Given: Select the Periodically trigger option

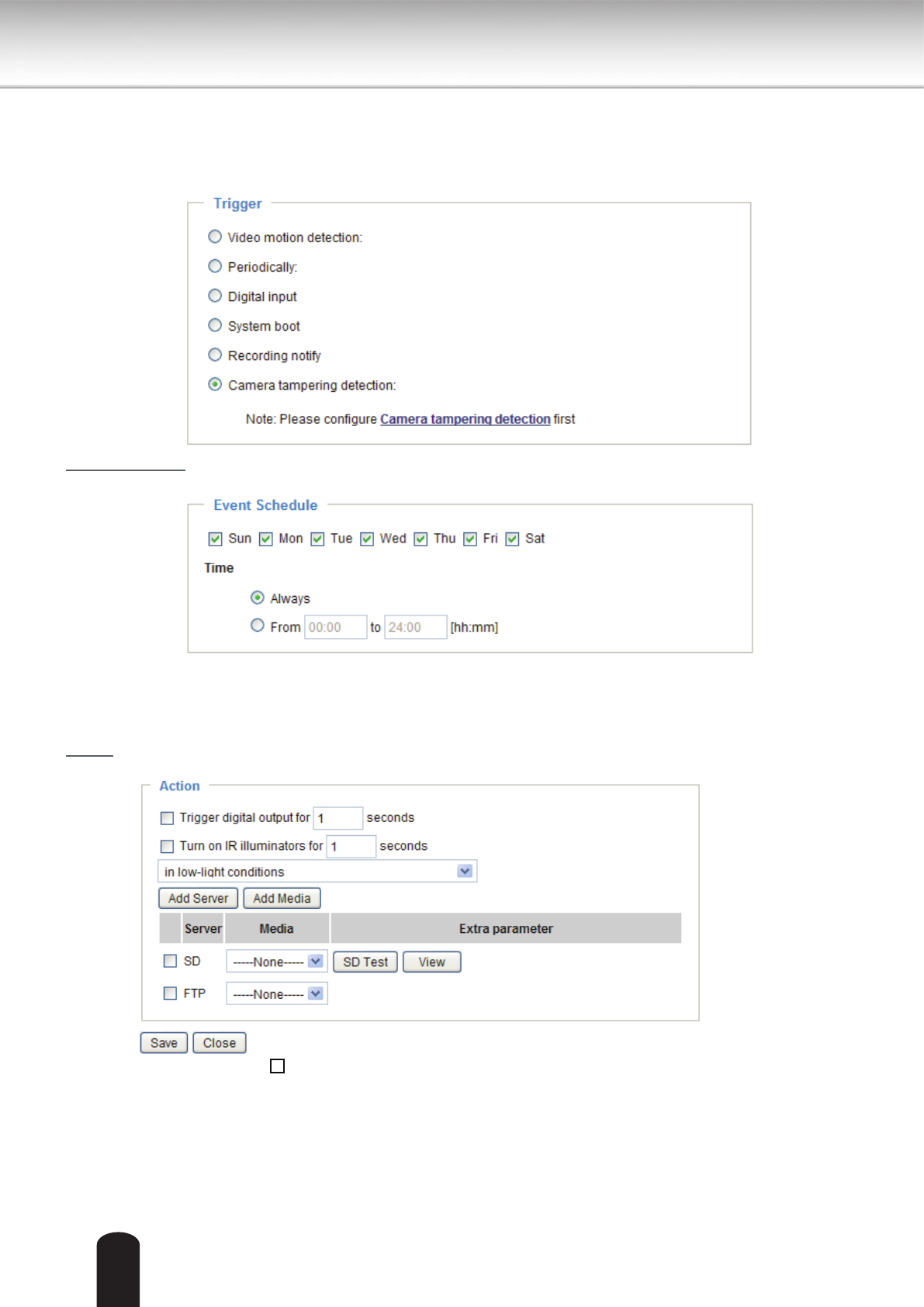Looking at the screenshot, I should pos(215,266).
